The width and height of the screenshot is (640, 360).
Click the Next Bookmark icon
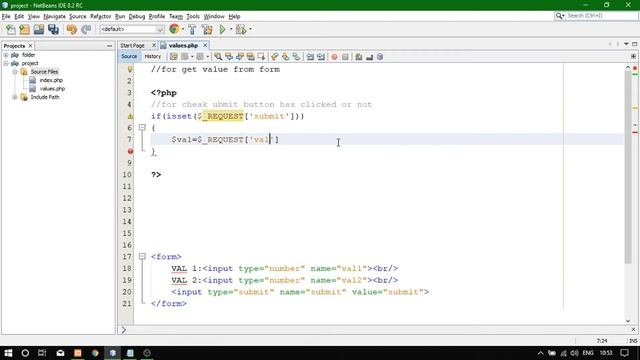point(286,57)
